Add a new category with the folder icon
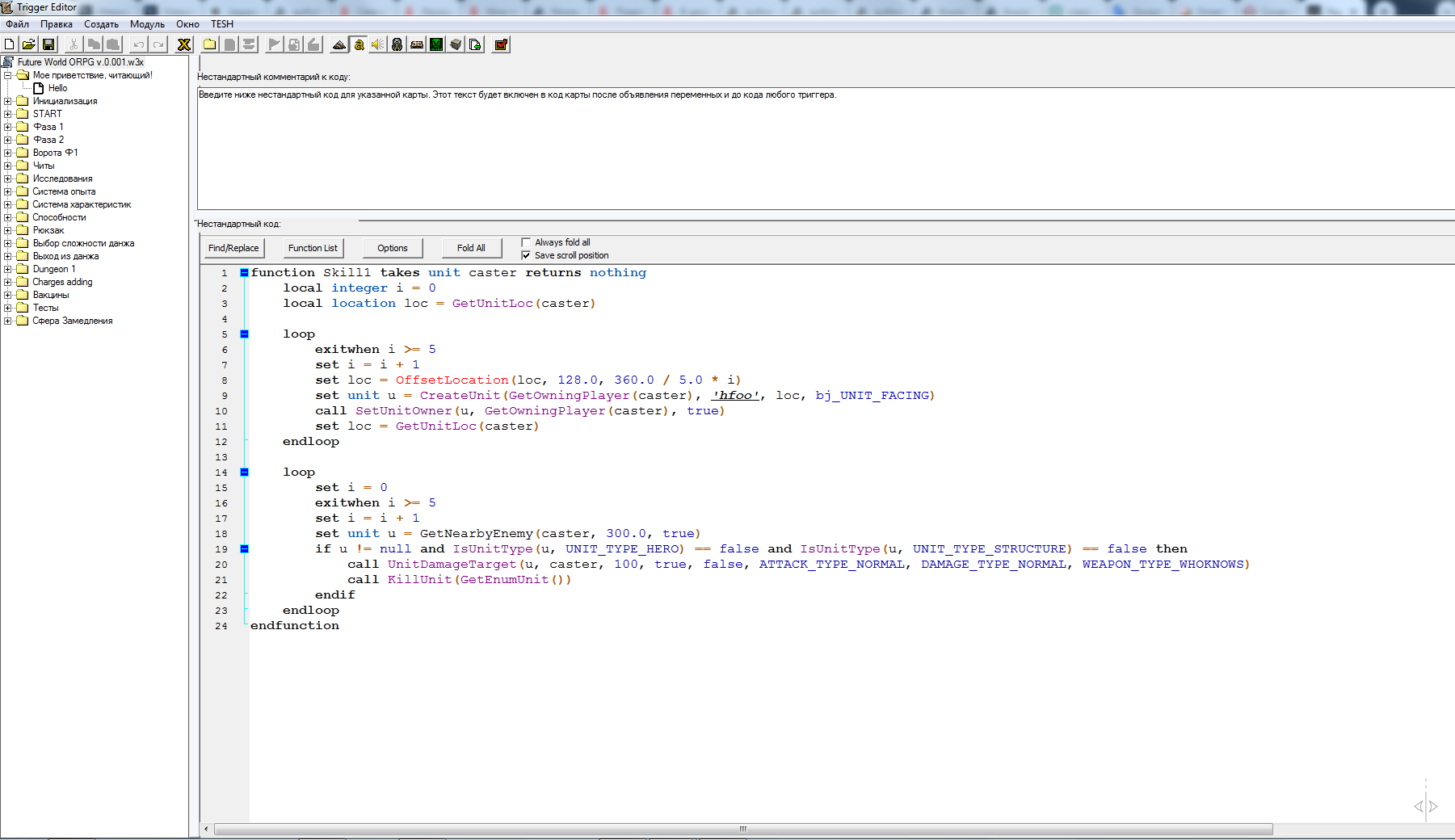The image size is (1455, 840). [210, 44]
